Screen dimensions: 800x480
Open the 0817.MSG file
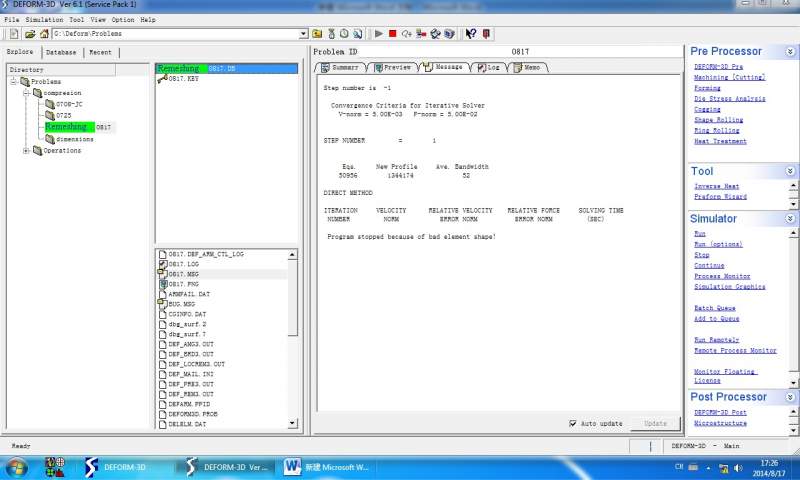point(179,274)
